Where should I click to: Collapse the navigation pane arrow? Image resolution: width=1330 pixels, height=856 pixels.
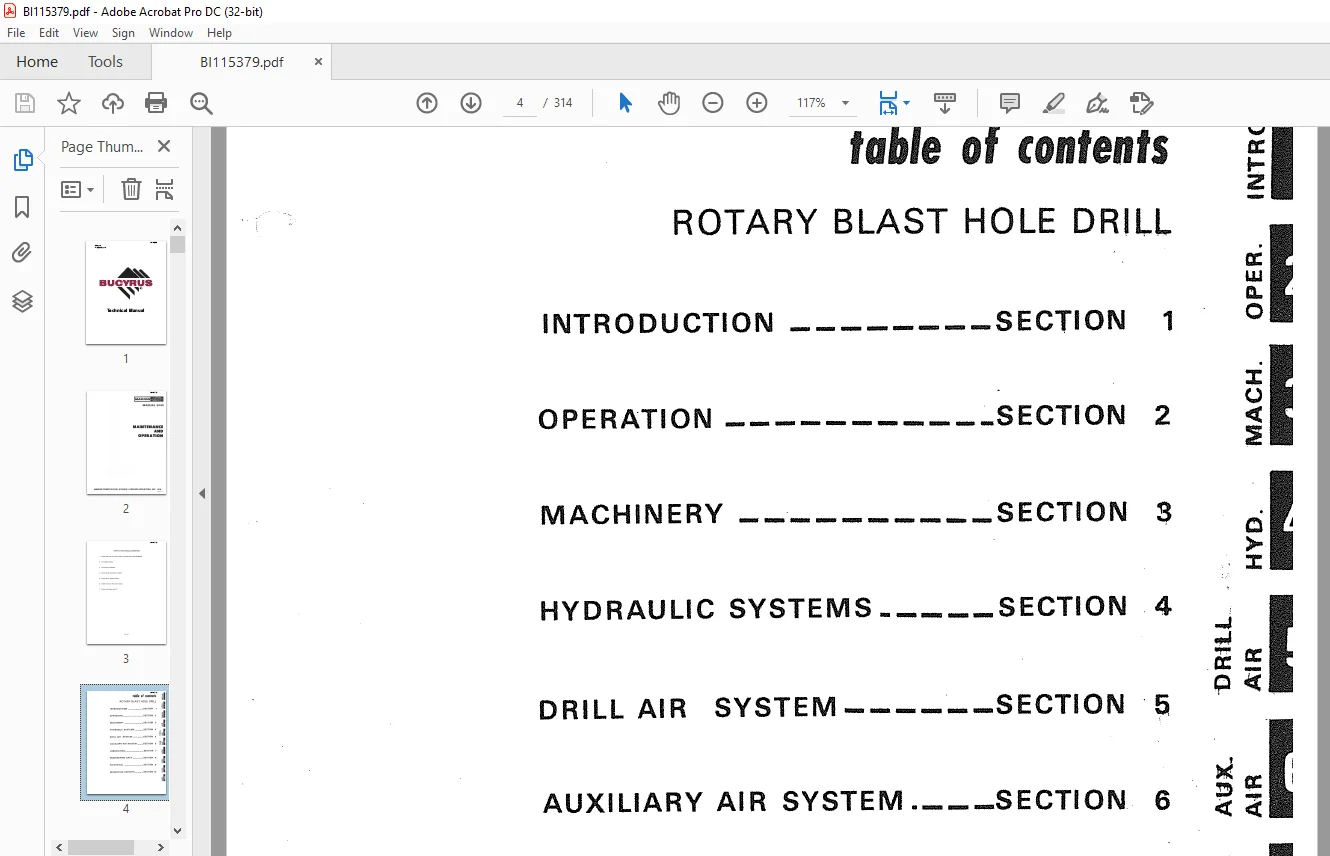pyautogui.click(x=202, y=493)
